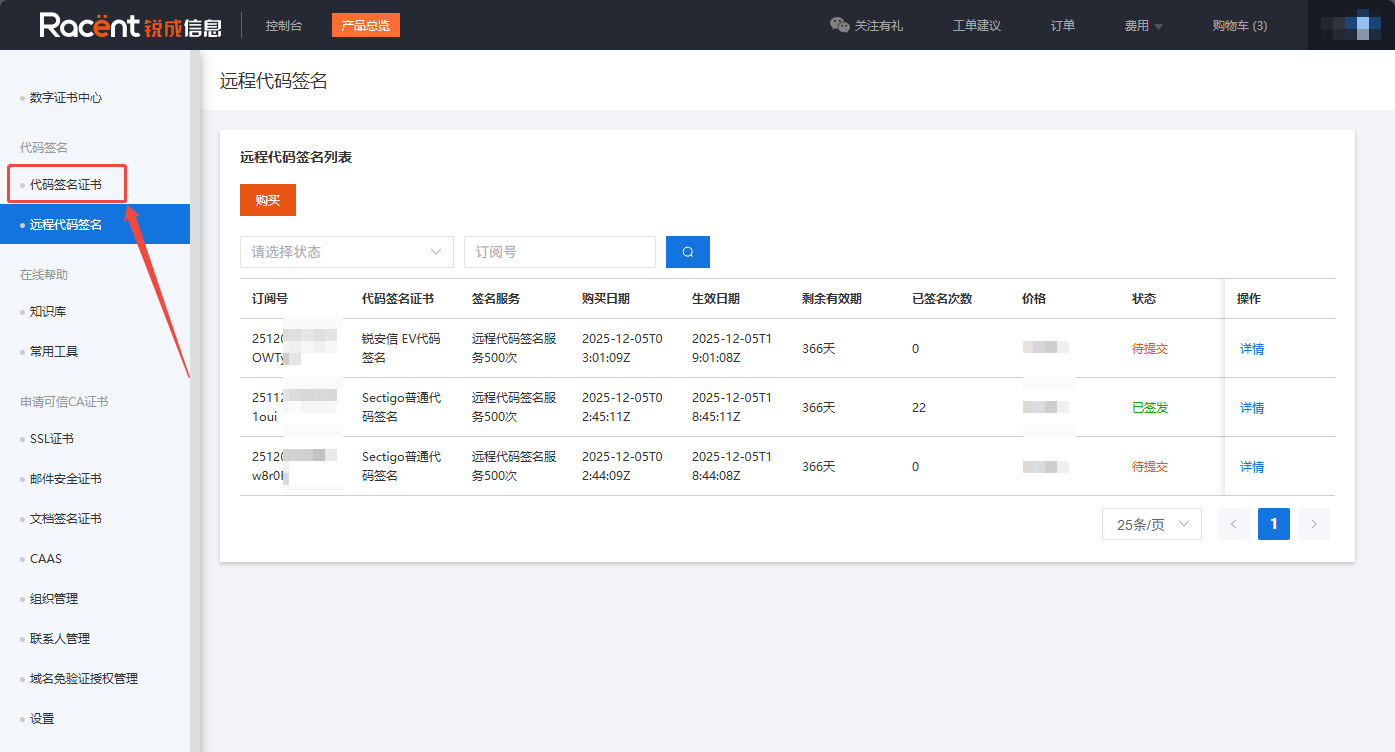This screenshot has height=752, width=1395.
Task: Click page number 1 button
Action: (1273, 524)
